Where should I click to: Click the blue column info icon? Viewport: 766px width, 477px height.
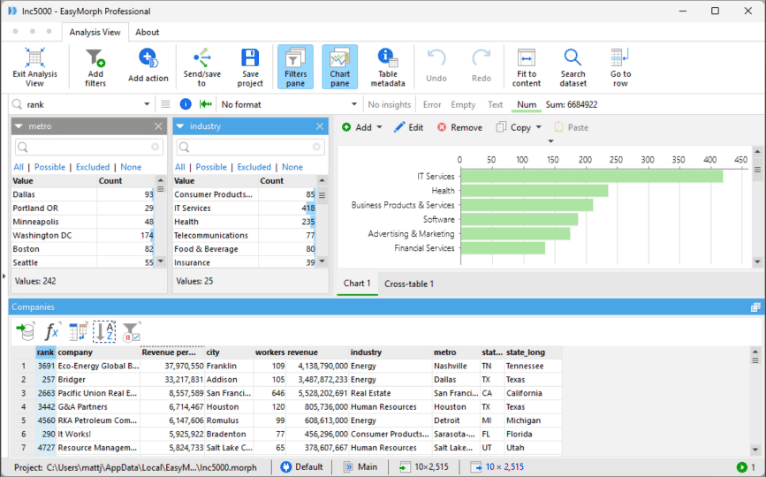tap(185, 104)
